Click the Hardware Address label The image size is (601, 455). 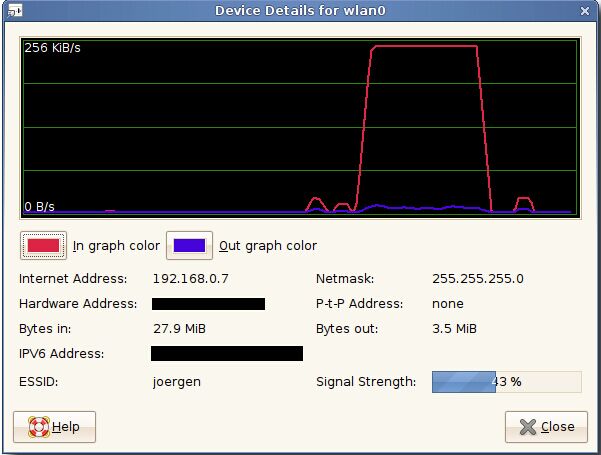tap(78, 304)
